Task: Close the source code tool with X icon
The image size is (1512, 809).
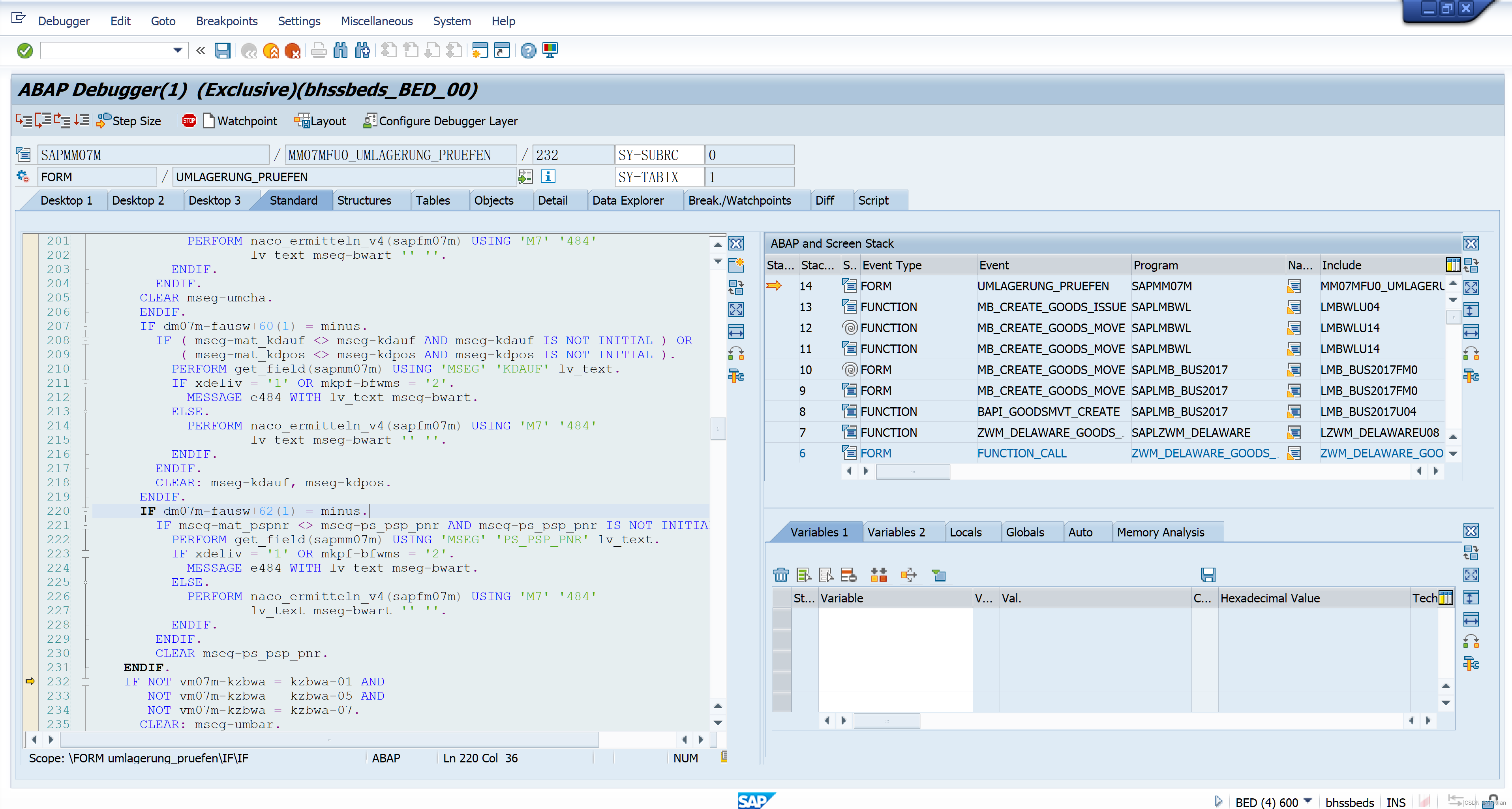Action: (736, 243)
